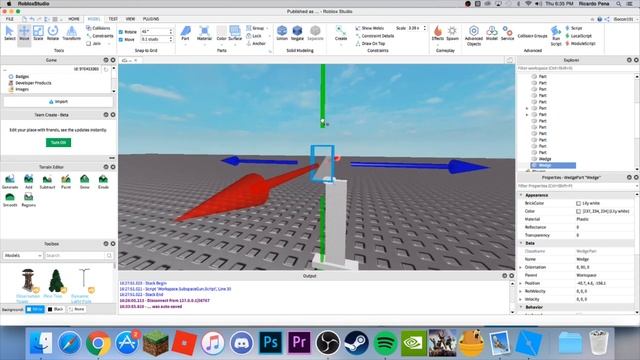640x360 pixels.
Task: Click the Import button in Game panel
Action: click(58, 102)
